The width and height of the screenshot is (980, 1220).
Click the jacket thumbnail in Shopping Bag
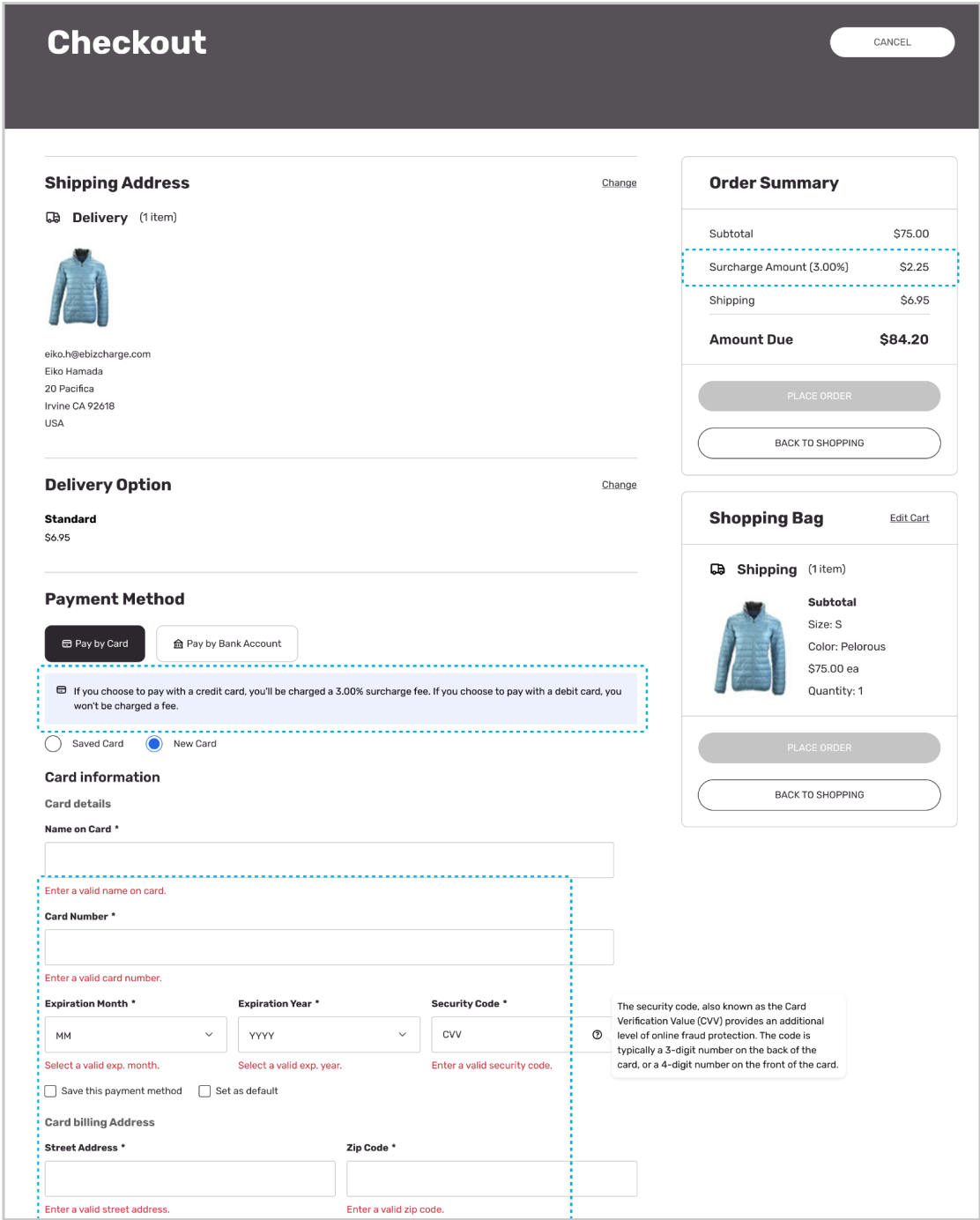(x=752, y=648)
